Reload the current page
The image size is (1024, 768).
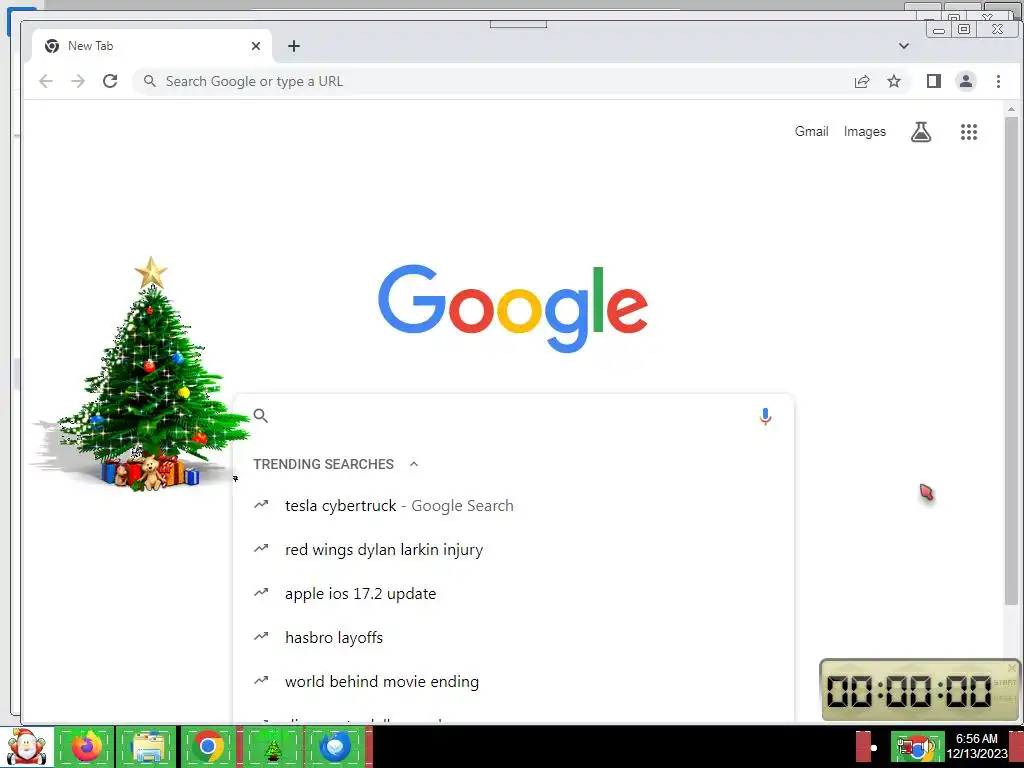tap(110, 81)
